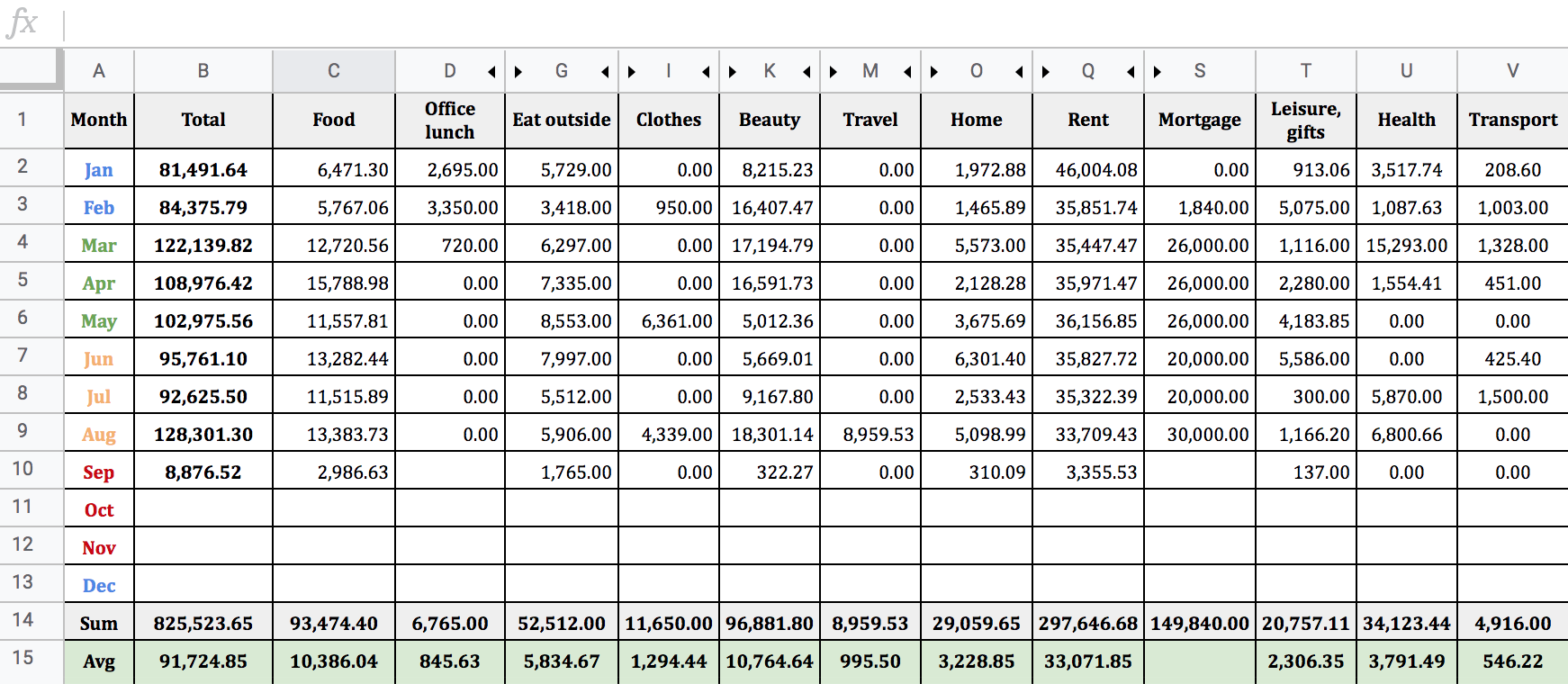Unhide column using right arrow in column S header
The width and height of the screenshot is (1568, 684).
coord(1158,72)
